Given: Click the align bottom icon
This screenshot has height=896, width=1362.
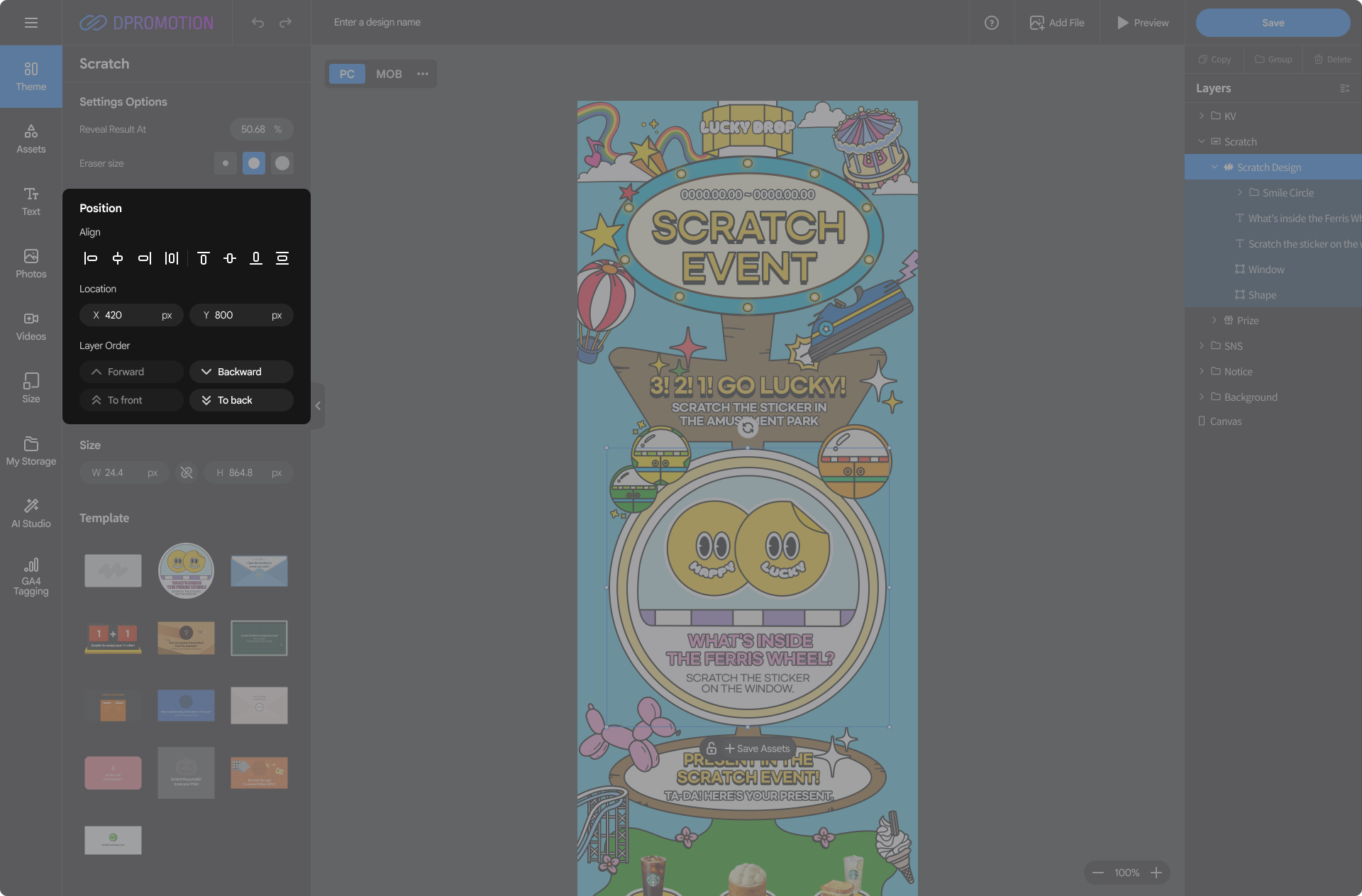Looking at the screenshot, I should tap(256, 258).
